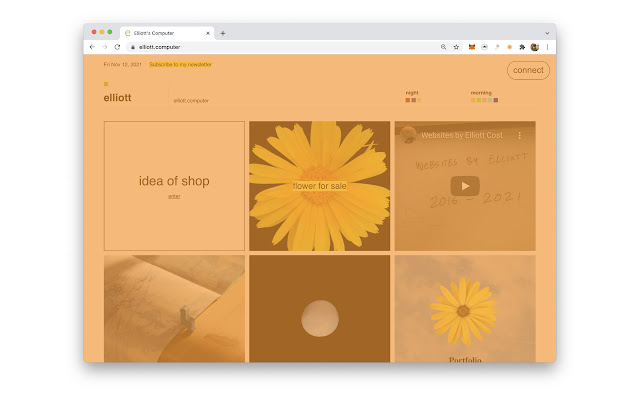The image size is (640, 400).
Task: Open the Portfolio flower tile
Action: 465,309
